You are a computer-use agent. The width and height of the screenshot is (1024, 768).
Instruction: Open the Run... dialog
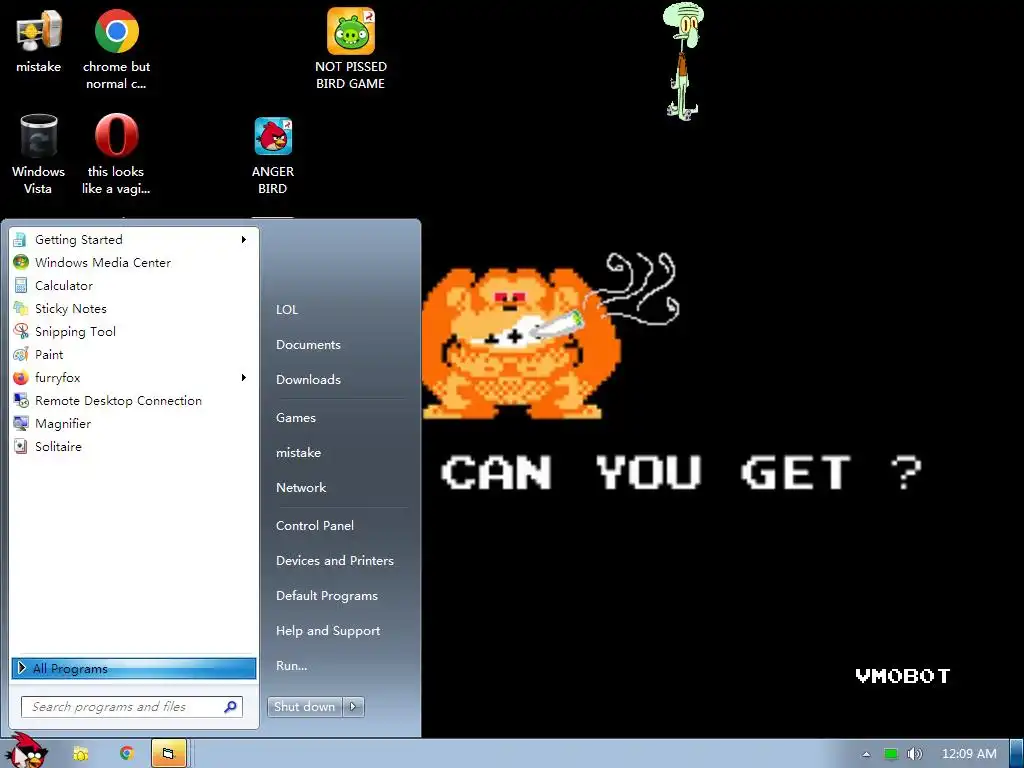point(291,665)
